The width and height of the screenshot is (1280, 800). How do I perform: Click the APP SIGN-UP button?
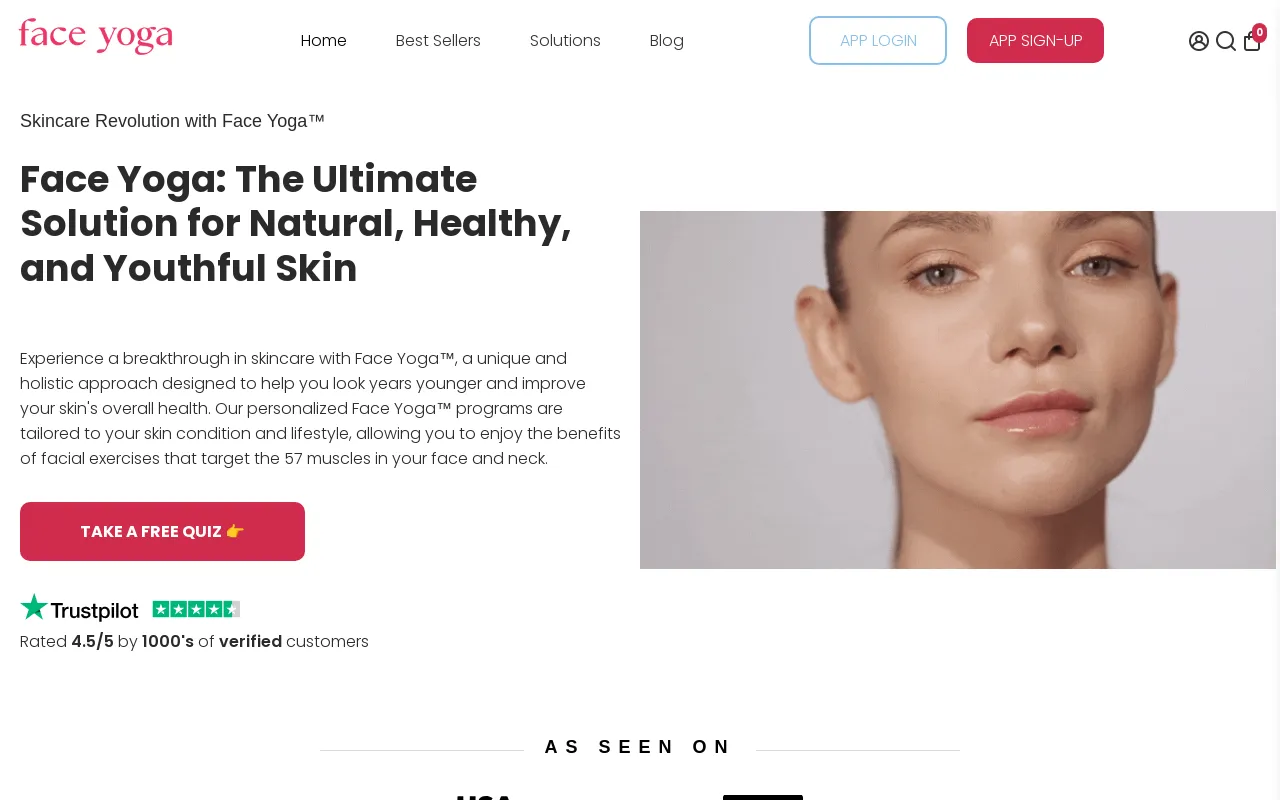click(x=1035, y=41)
